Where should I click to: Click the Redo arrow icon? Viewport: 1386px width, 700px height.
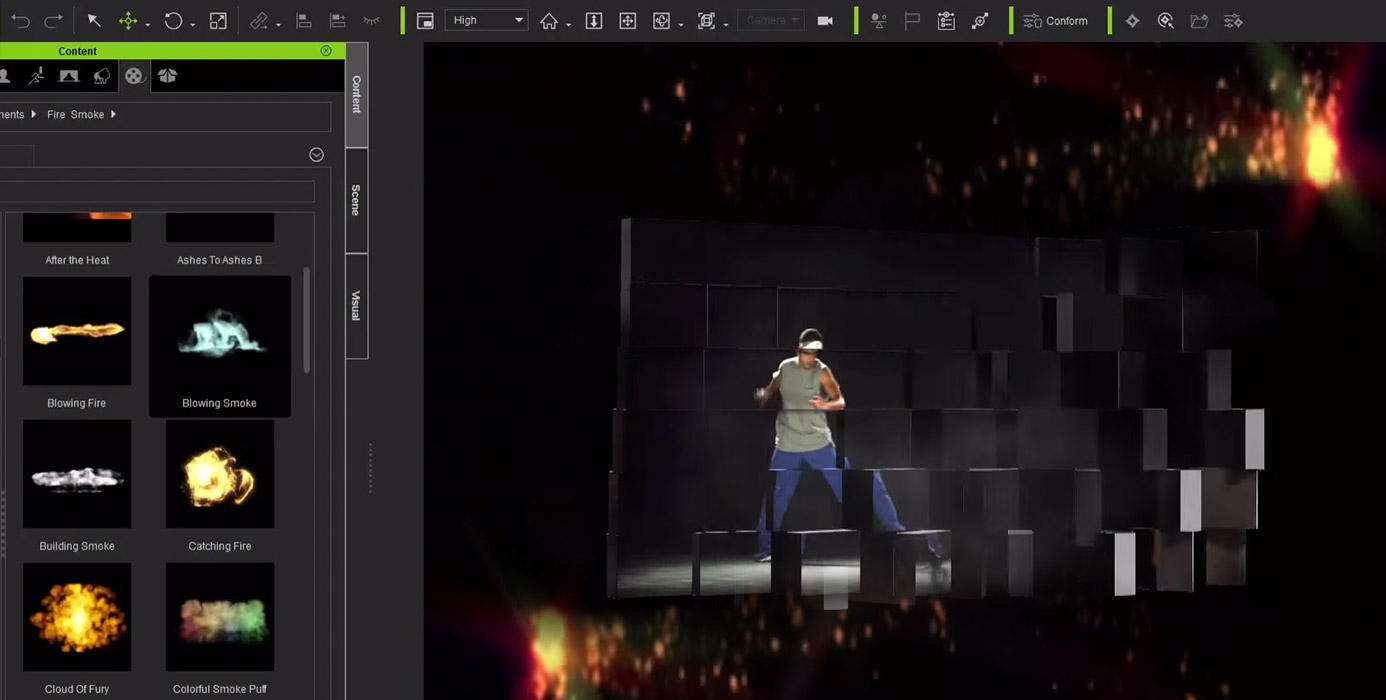coord(54,20)
